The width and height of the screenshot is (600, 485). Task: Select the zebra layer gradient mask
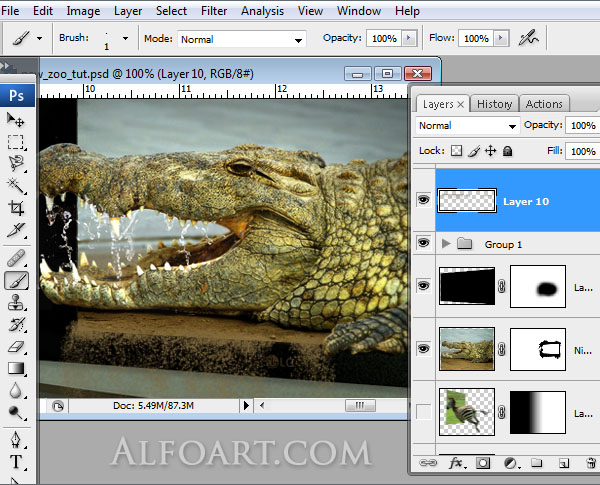tap(538, 412)
